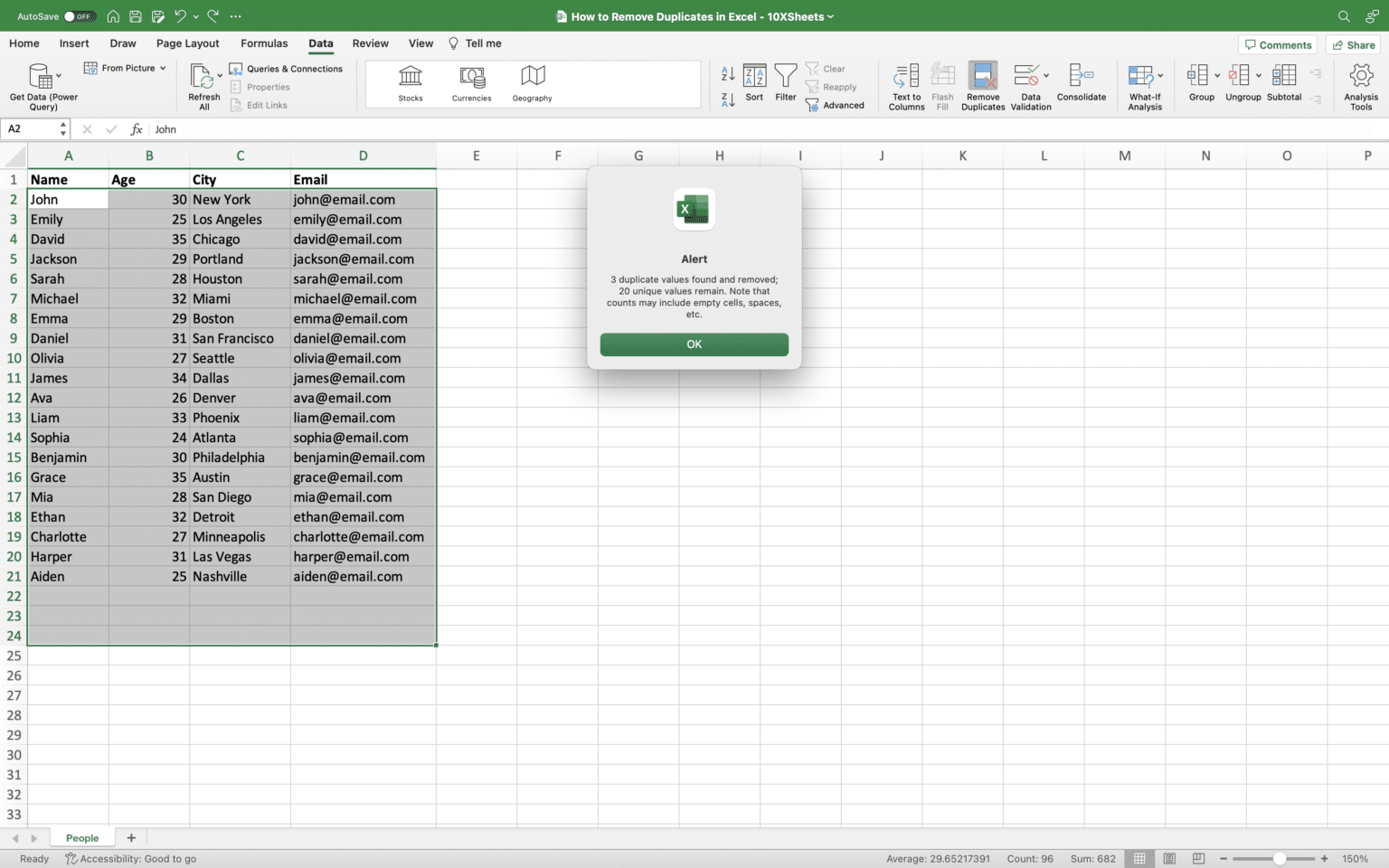
Task: Click the Stocks data type icon
Action: [410, 83]
